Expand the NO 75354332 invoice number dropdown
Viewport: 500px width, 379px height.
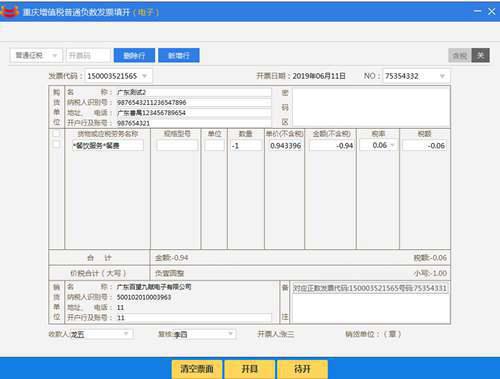coord(442,76)
